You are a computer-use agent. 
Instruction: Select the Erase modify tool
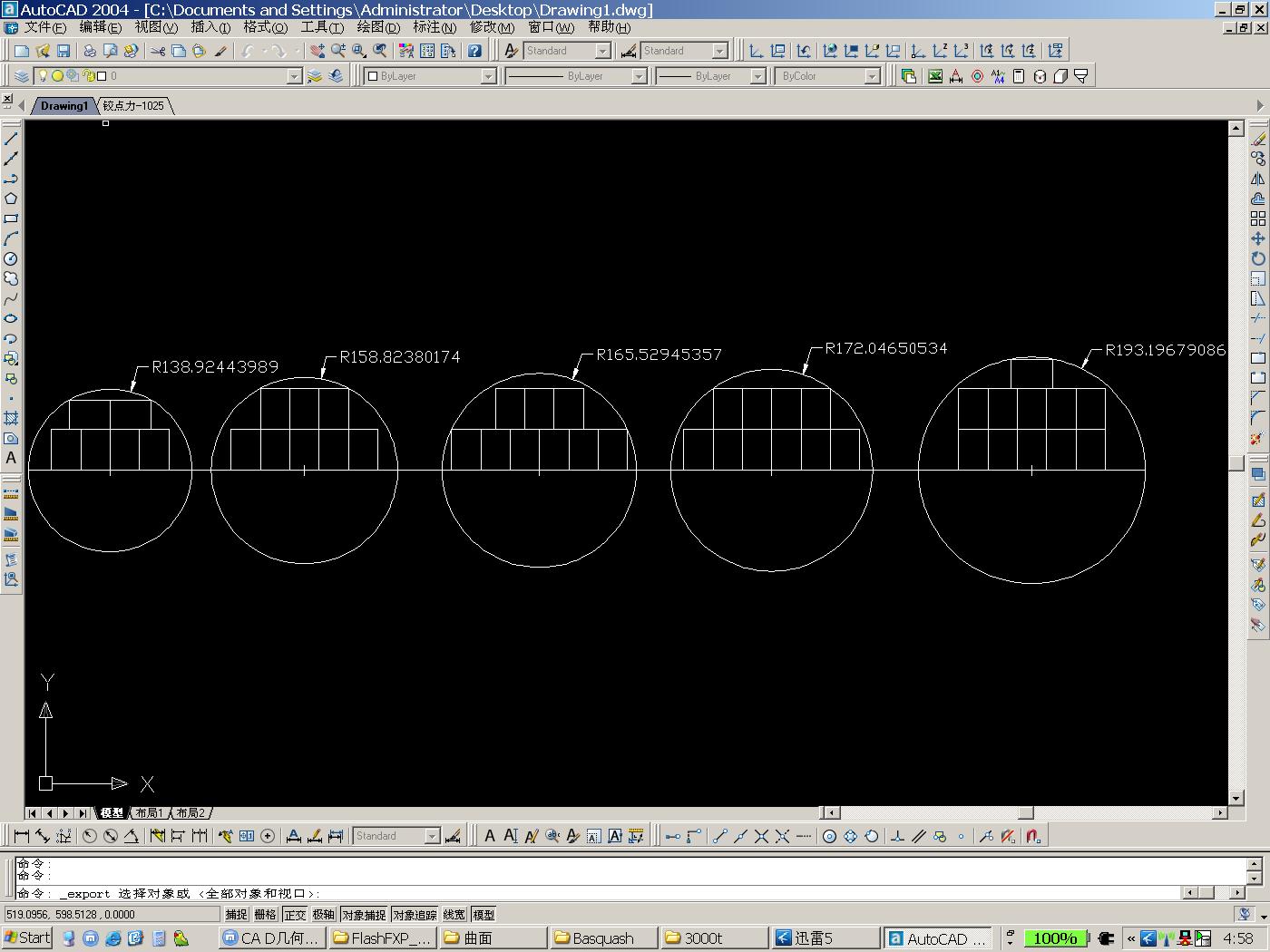[x=1258, y=139]
